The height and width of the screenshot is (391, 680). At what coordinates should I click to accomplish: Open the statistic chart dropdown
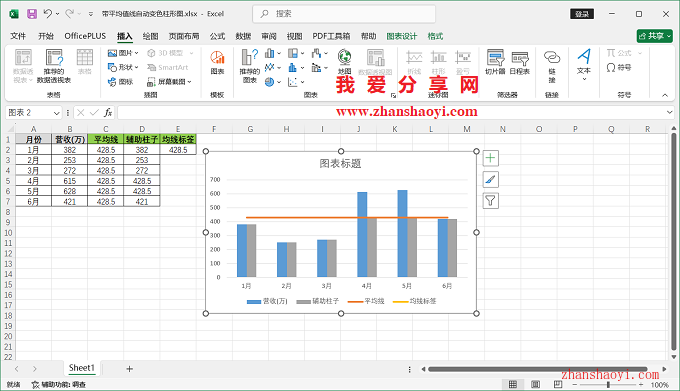(302, 68)
